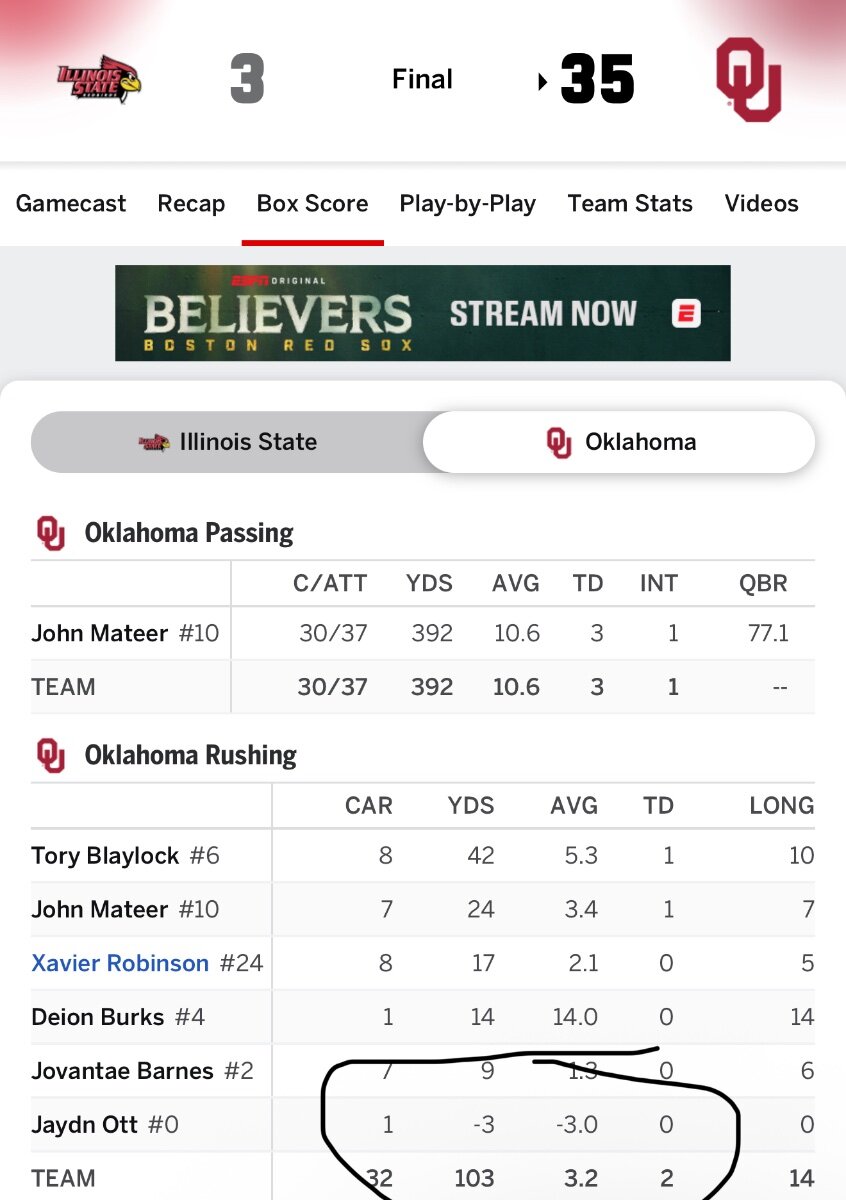Open Xavier Robinson's player page link

point(120,963)
